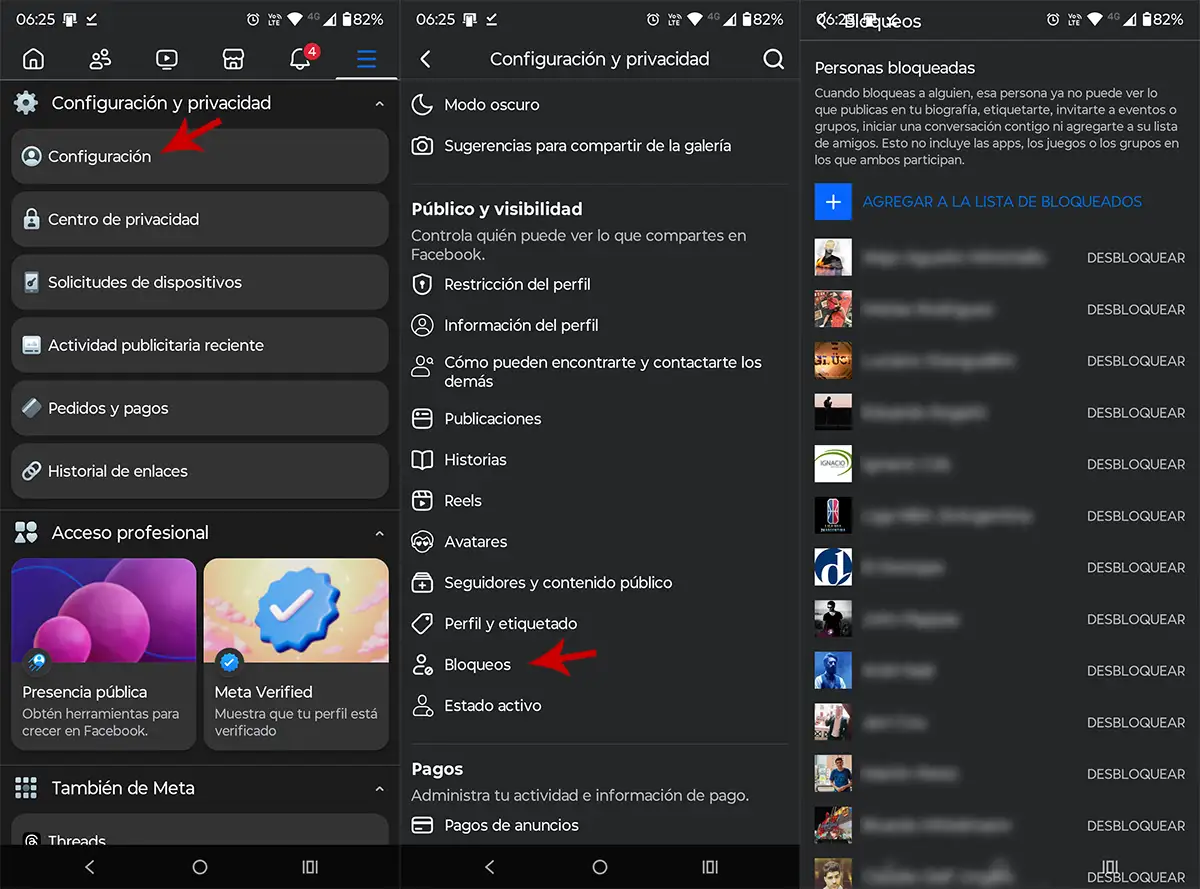Image resolution: width=1200 pixels, height=889 pixels.
Task: Select Bloqueos in settings list
Action: [x=477, y=664]
